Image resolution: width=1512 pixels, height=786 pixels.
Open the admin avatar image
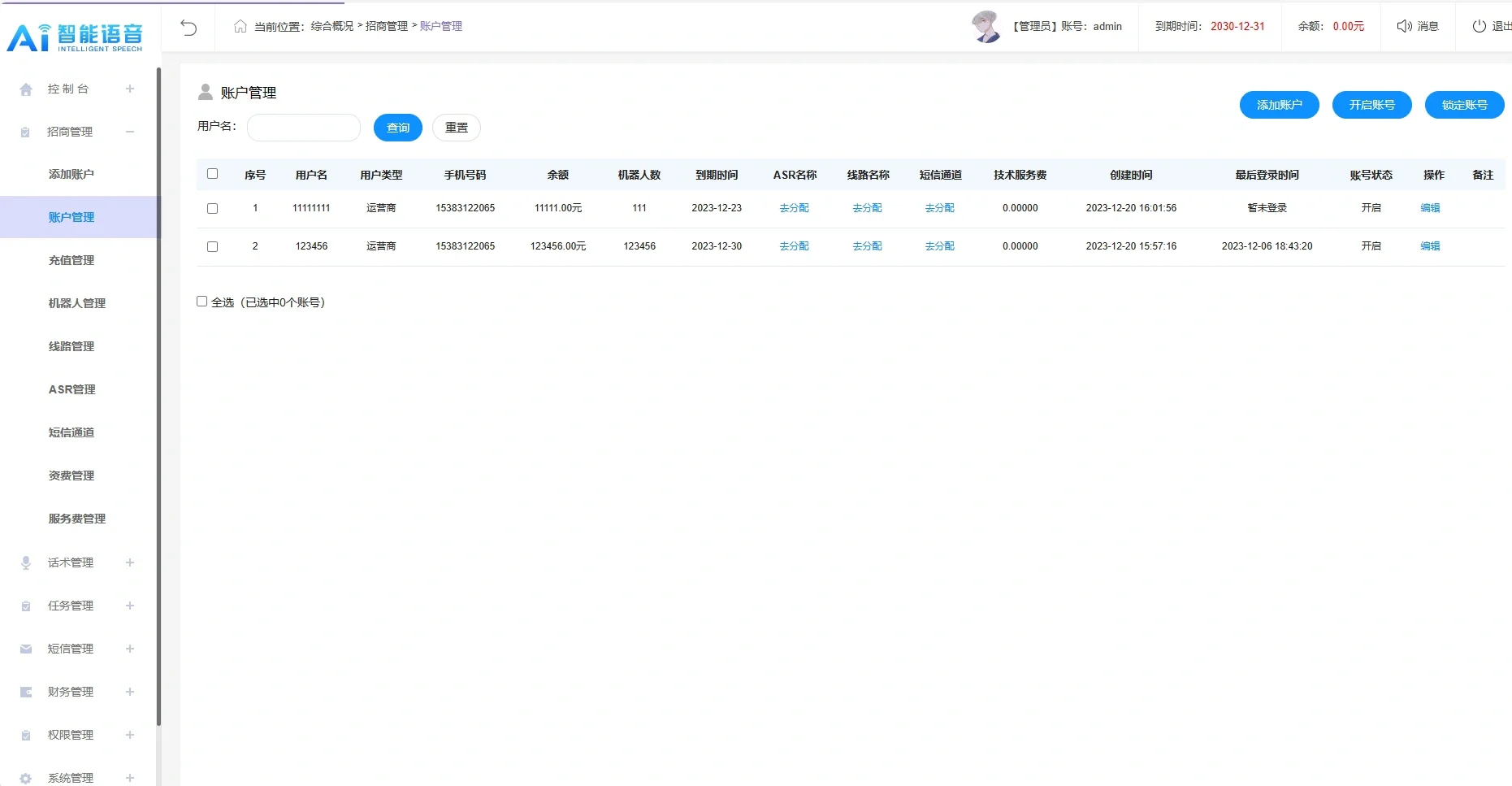pyautogui.click(x=986, y=26)
